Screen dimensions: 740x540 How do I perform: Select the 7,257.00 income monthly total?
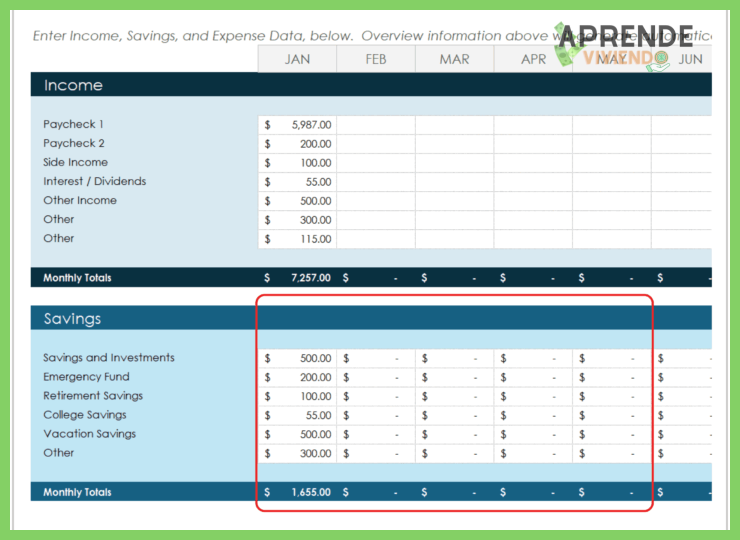(x=297, y=278)
